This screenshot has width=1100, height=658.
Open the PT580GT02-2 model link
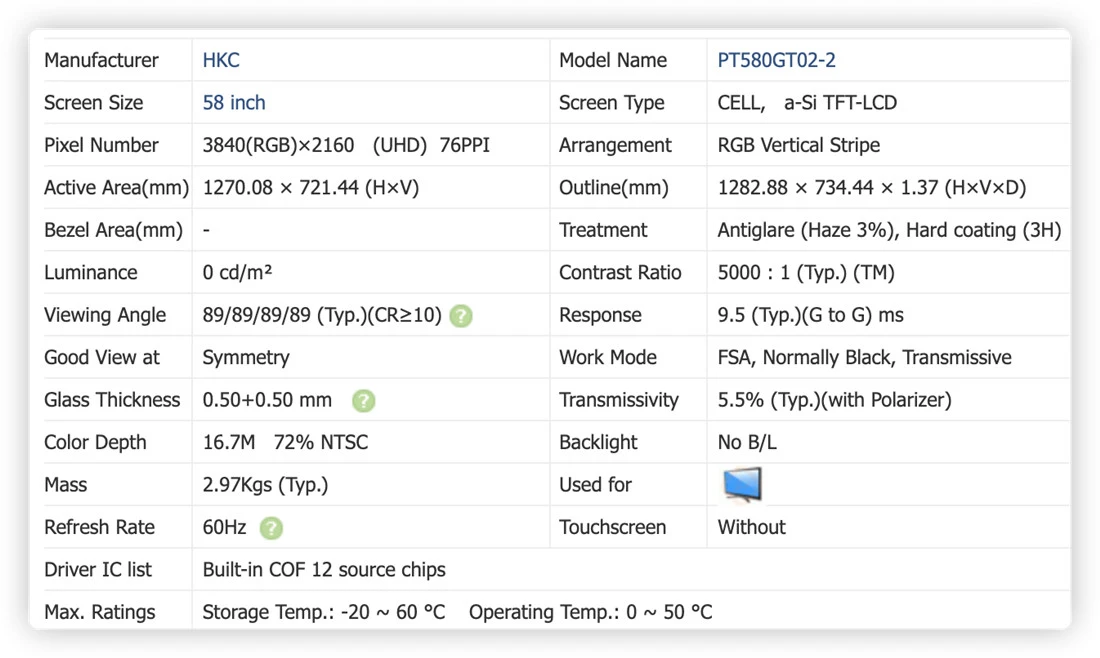point(776,60)
